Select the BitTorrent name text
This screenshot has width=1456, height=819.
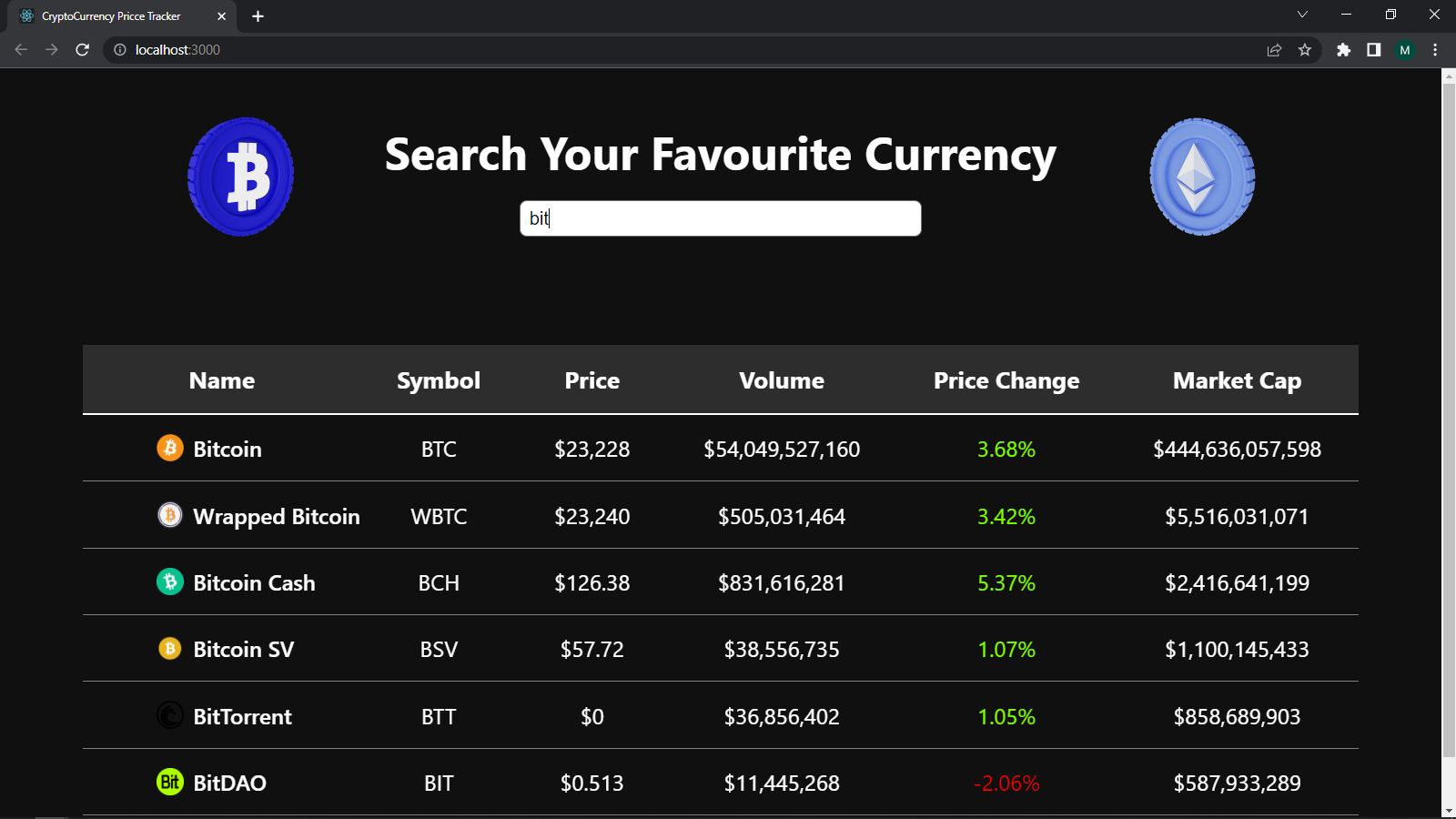click(x=243, y=716)
